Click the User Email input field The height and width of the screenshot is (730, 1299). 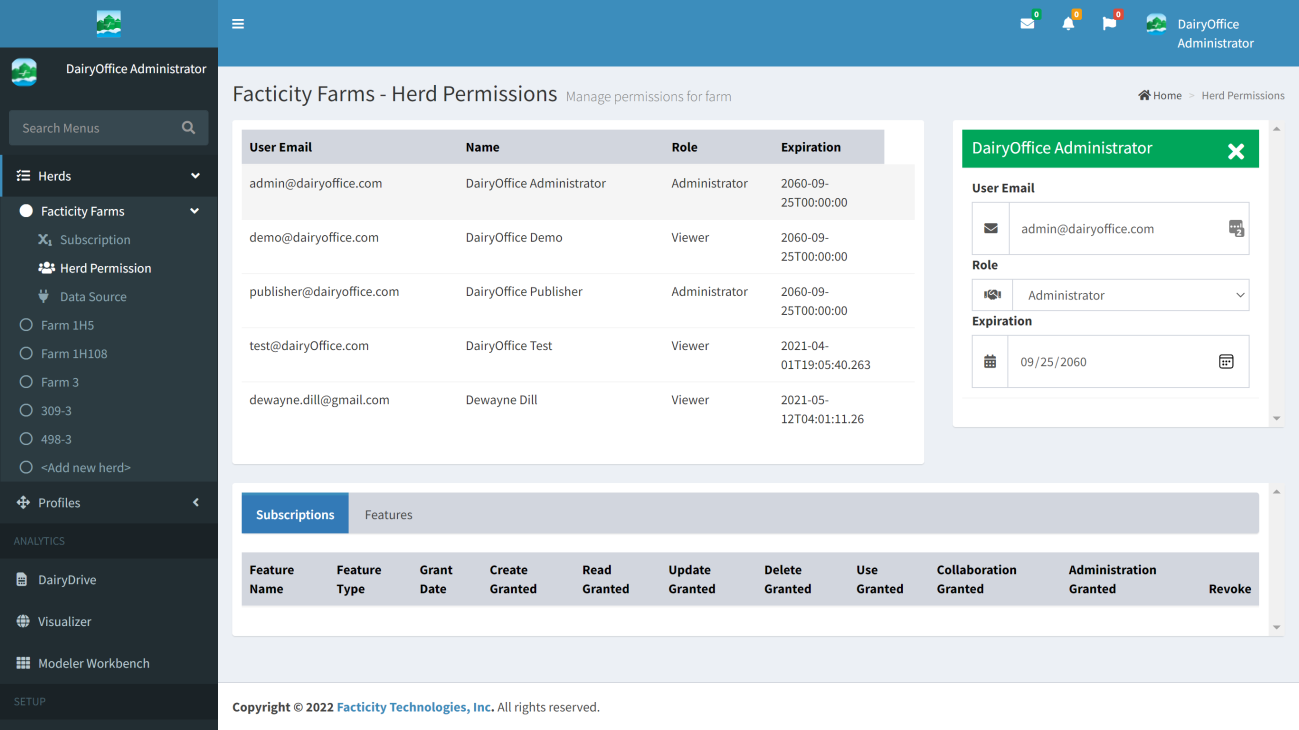1120,229
